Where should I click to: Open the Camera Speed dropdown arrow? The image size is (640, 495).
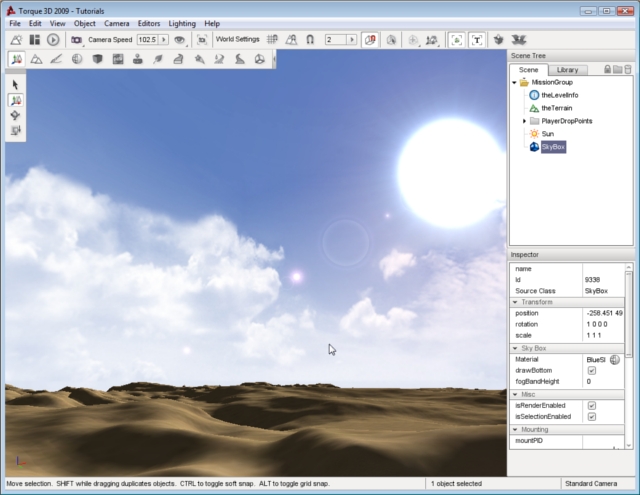tap(165, 39)
